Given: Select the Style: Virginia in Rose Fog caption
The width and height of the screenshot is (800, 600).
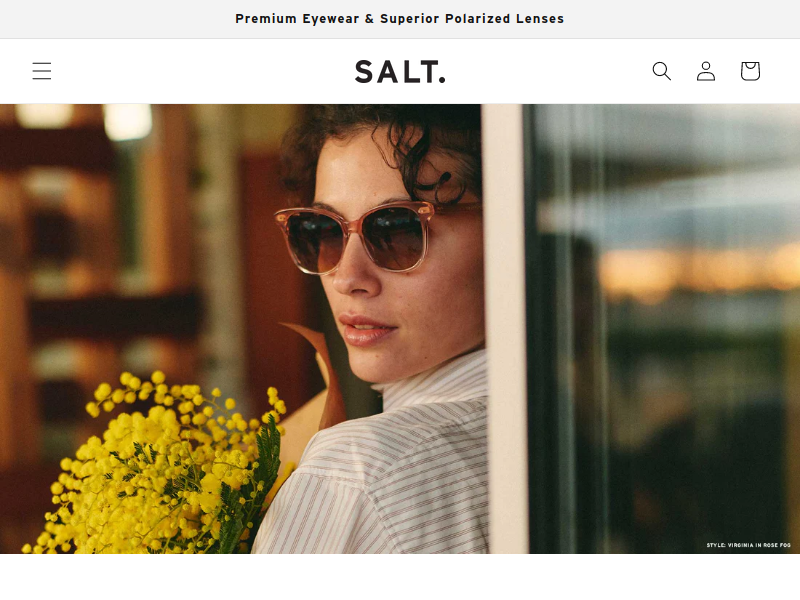Looking at the screenshot, I should 748,545.
